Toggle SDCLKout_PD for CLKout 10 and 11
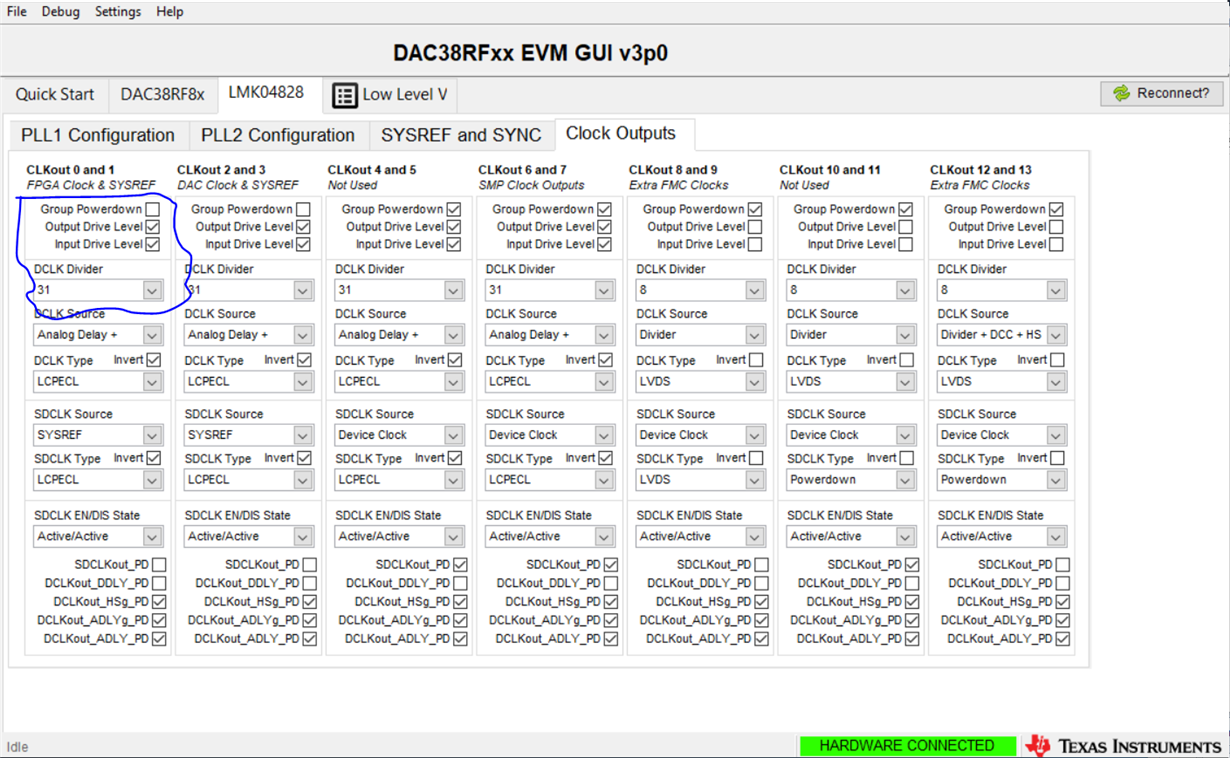The image size is (1230, 758). [912, 565]
